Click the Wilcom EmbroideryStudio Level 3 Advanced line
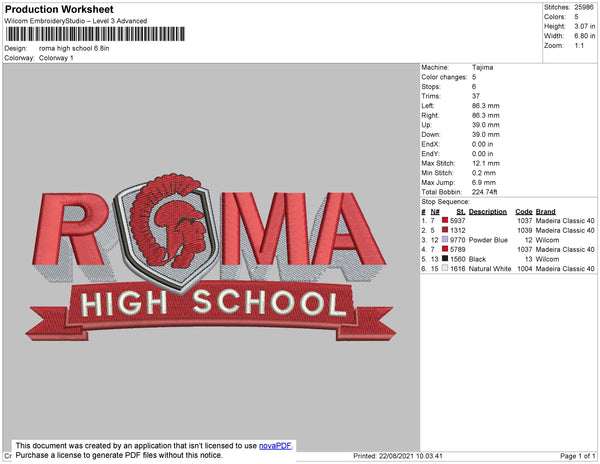 point(76,21)
